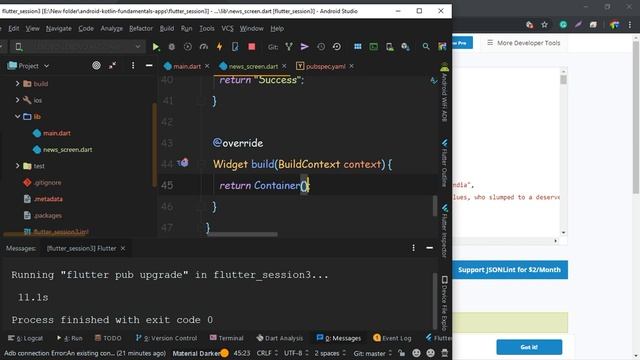Viewport: 640px width, 360px height.
Task: Collapse all icon in Project panel
Action: point(113,65)
